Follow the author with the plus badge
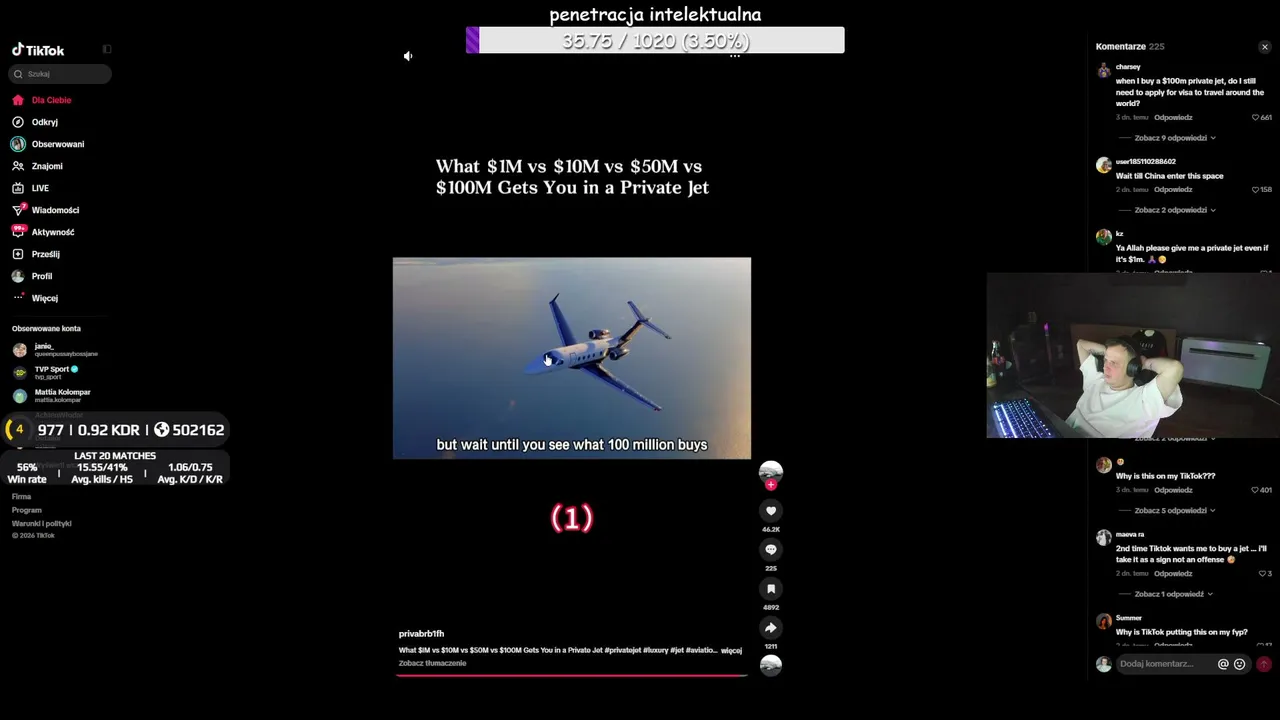The width and height of the screenshot is (1280, 720). point(771,484)
